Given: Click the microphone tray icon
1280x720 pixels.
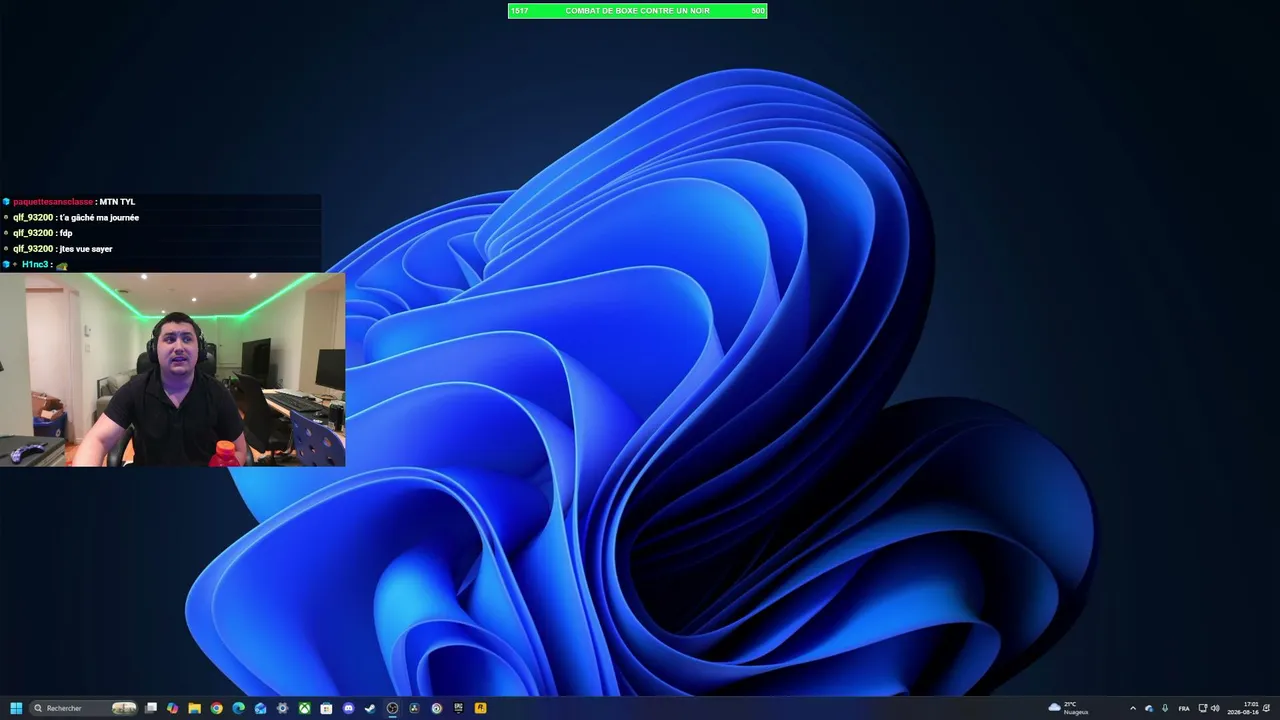Looking at the screenshot, I should (x=1165, y=708).
